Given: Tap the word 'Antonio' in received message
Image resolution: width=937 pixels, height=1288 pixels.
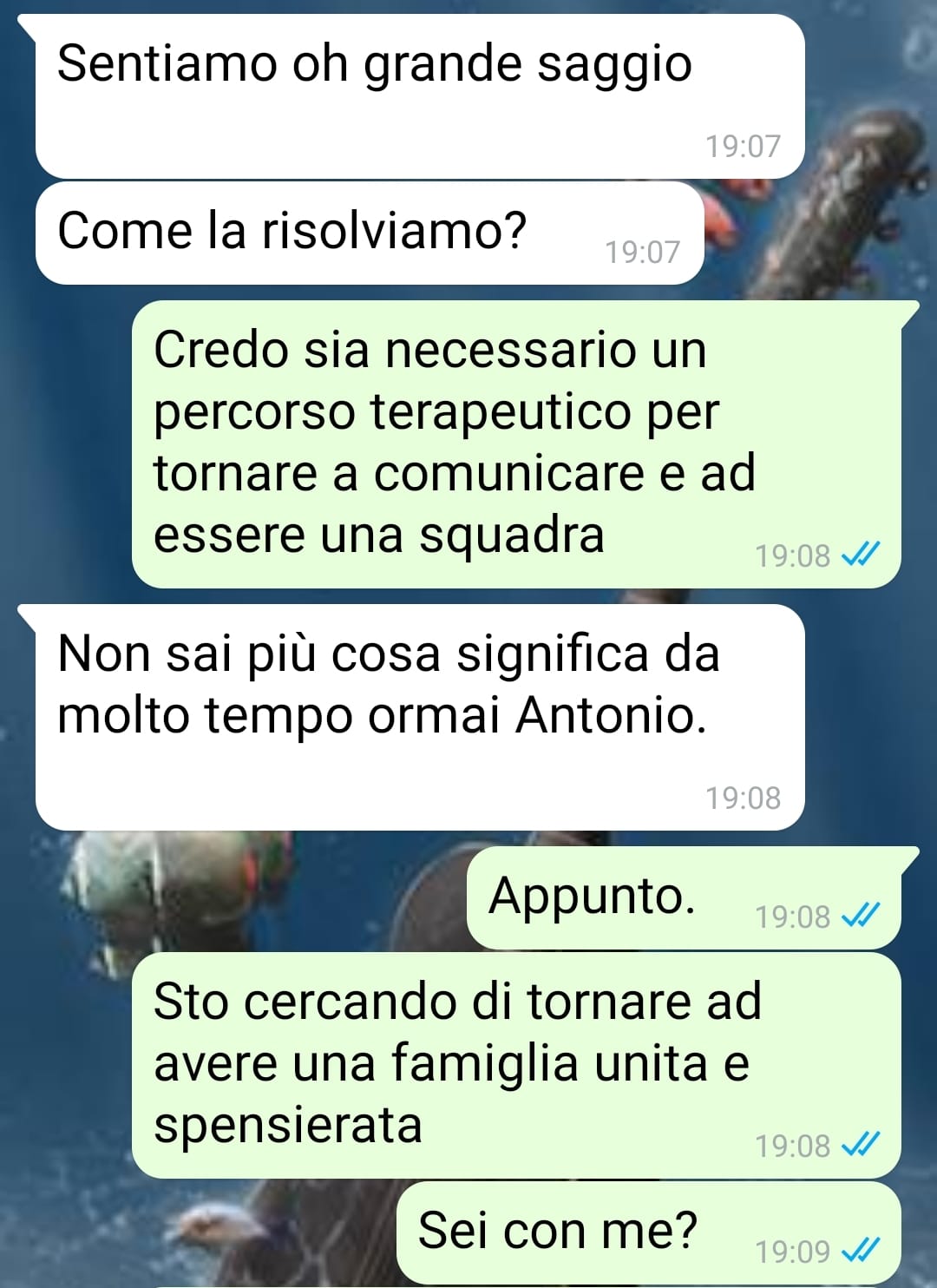Looking at the screenshot, I should 612,715.
